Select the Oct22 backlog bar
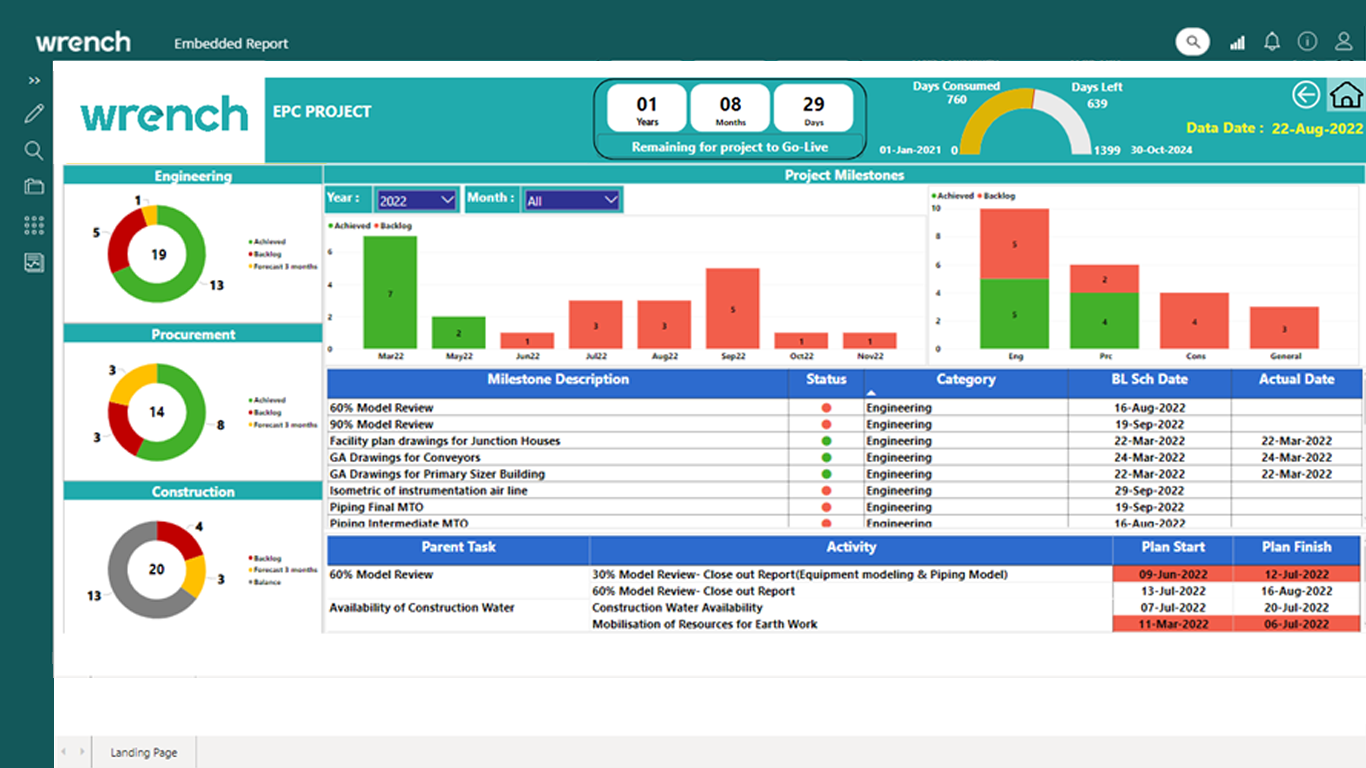The height and width of the screenshot is (768, 1366). (x=801, y=341)
